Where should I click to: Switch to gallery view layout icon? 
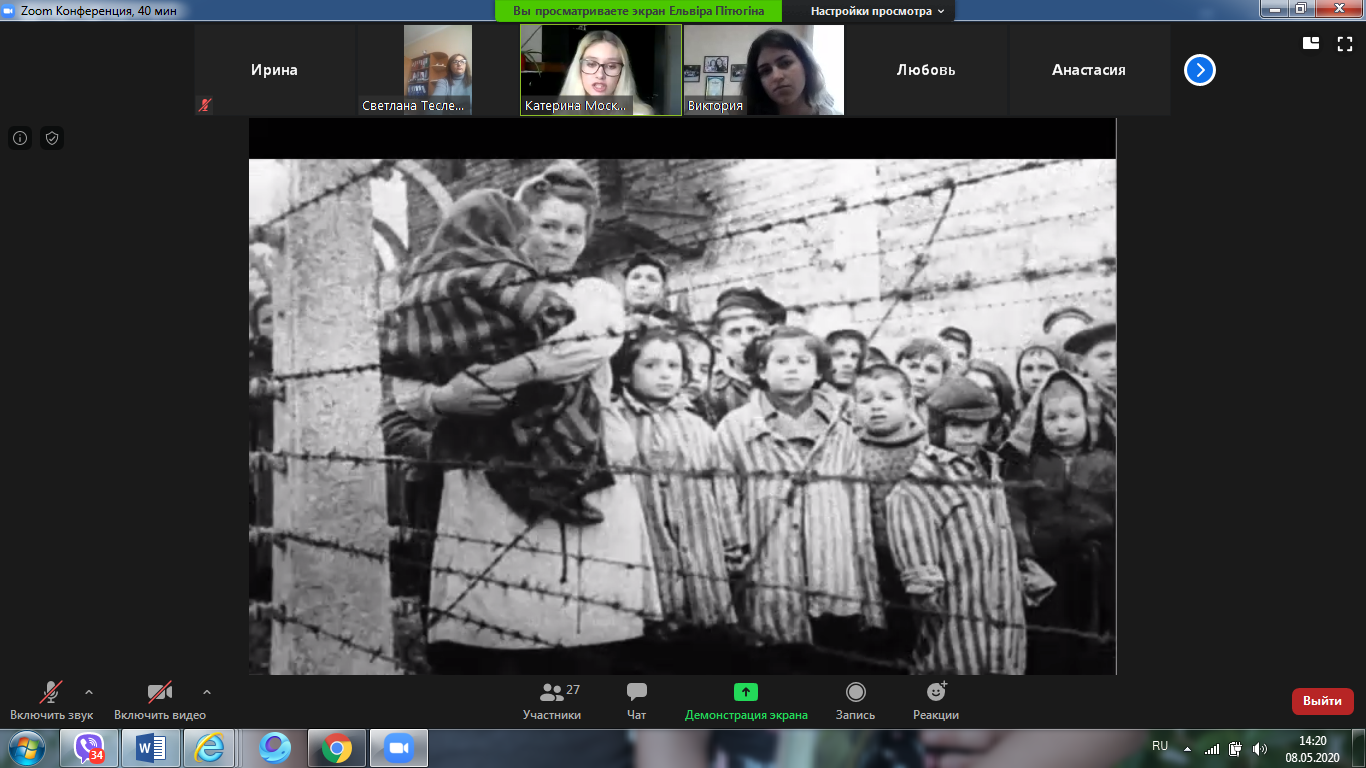1310,43
